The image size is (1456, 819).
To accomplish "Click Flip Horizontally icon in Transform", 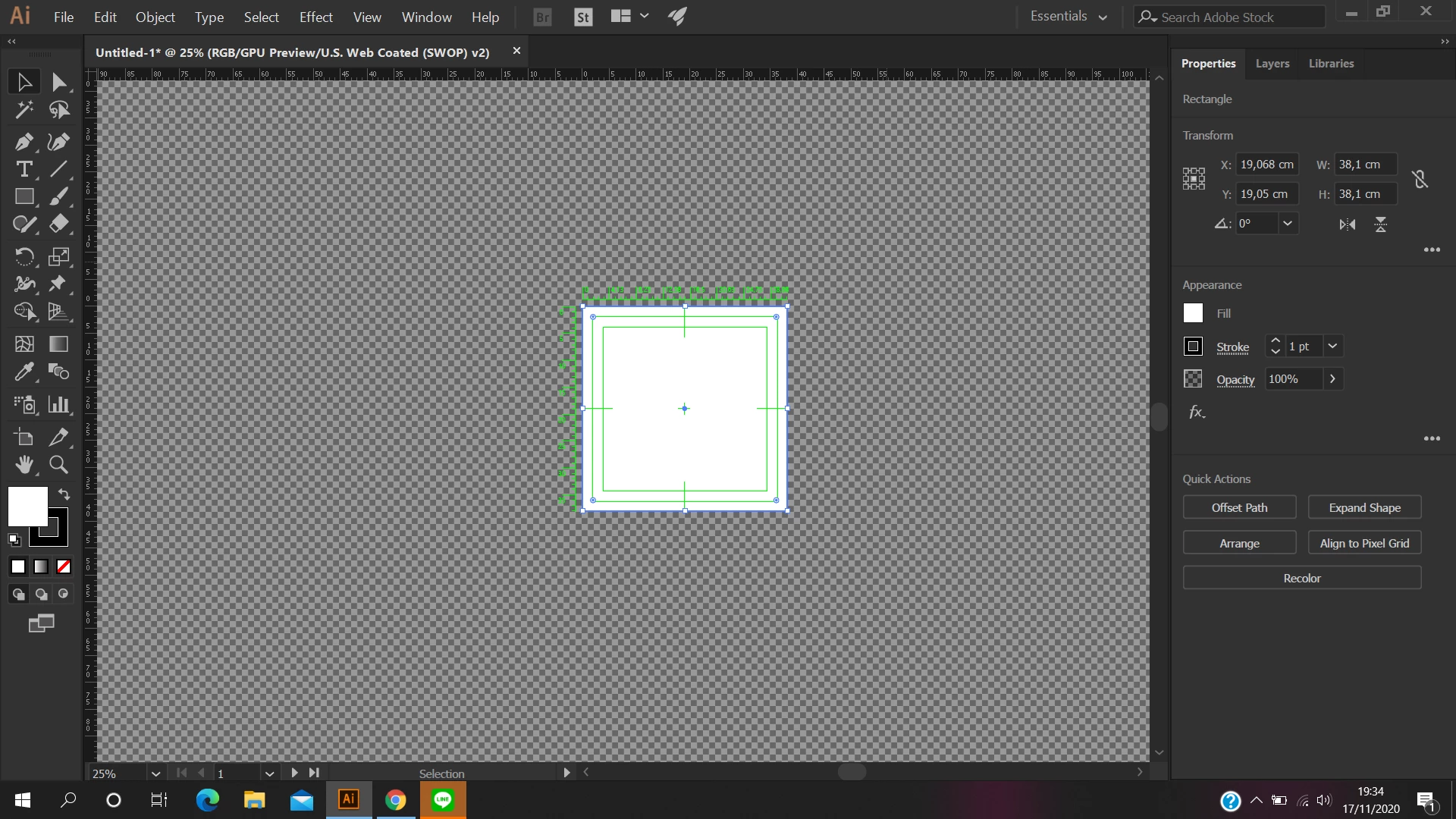I will coord(1348,224).
